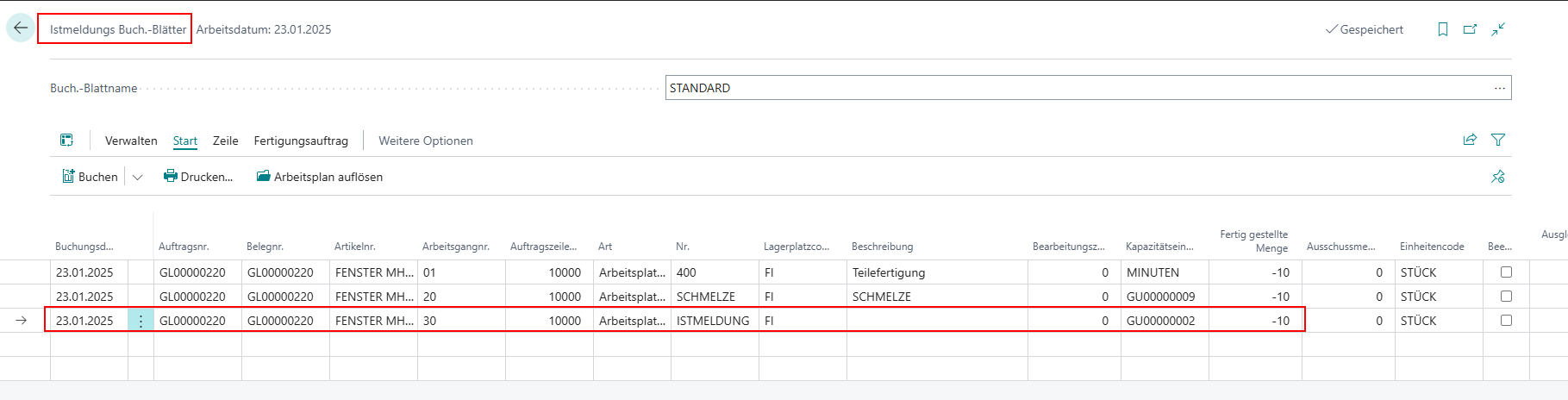Image resolution: width=1568 pixels, height=400 pixels.
Task: Switch to the Fertigungsauftrag tab
Action: click(301, 141)
